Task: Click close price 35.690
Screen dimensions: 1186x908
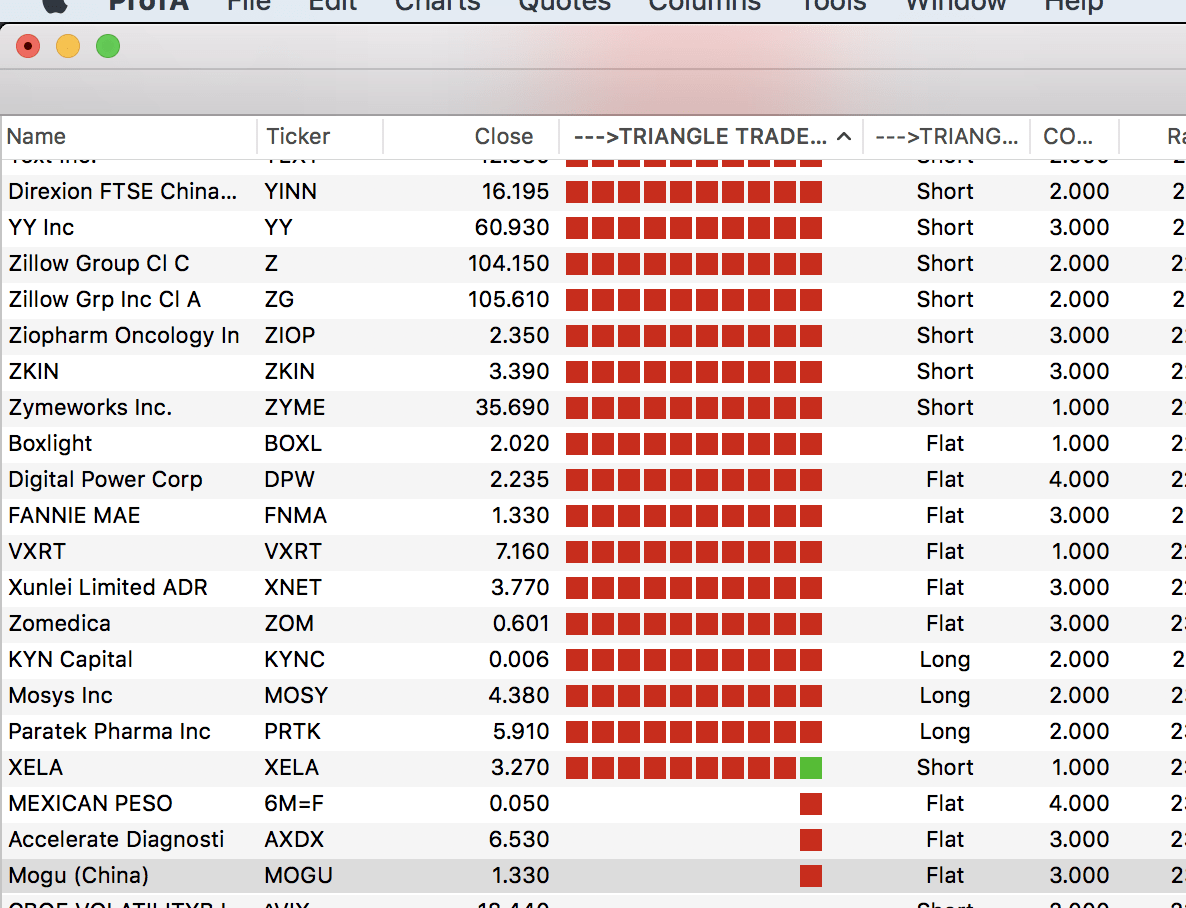Action: coord(512,407)
